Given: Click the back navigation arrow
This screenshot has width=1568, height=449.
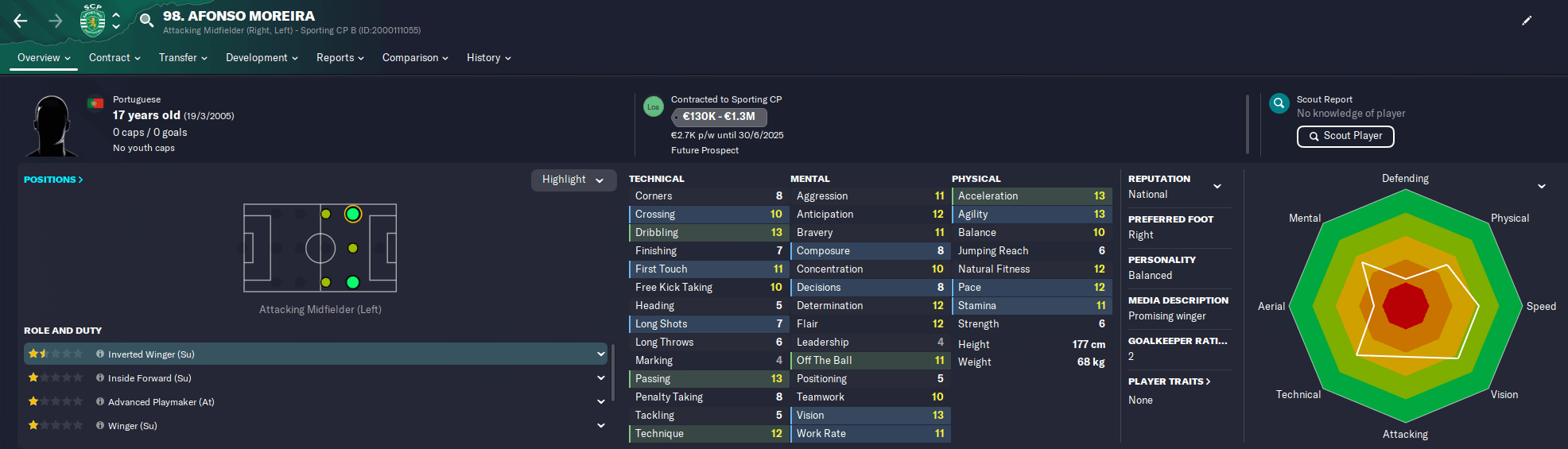Looking at the screenshot, I should pos(21,21).
